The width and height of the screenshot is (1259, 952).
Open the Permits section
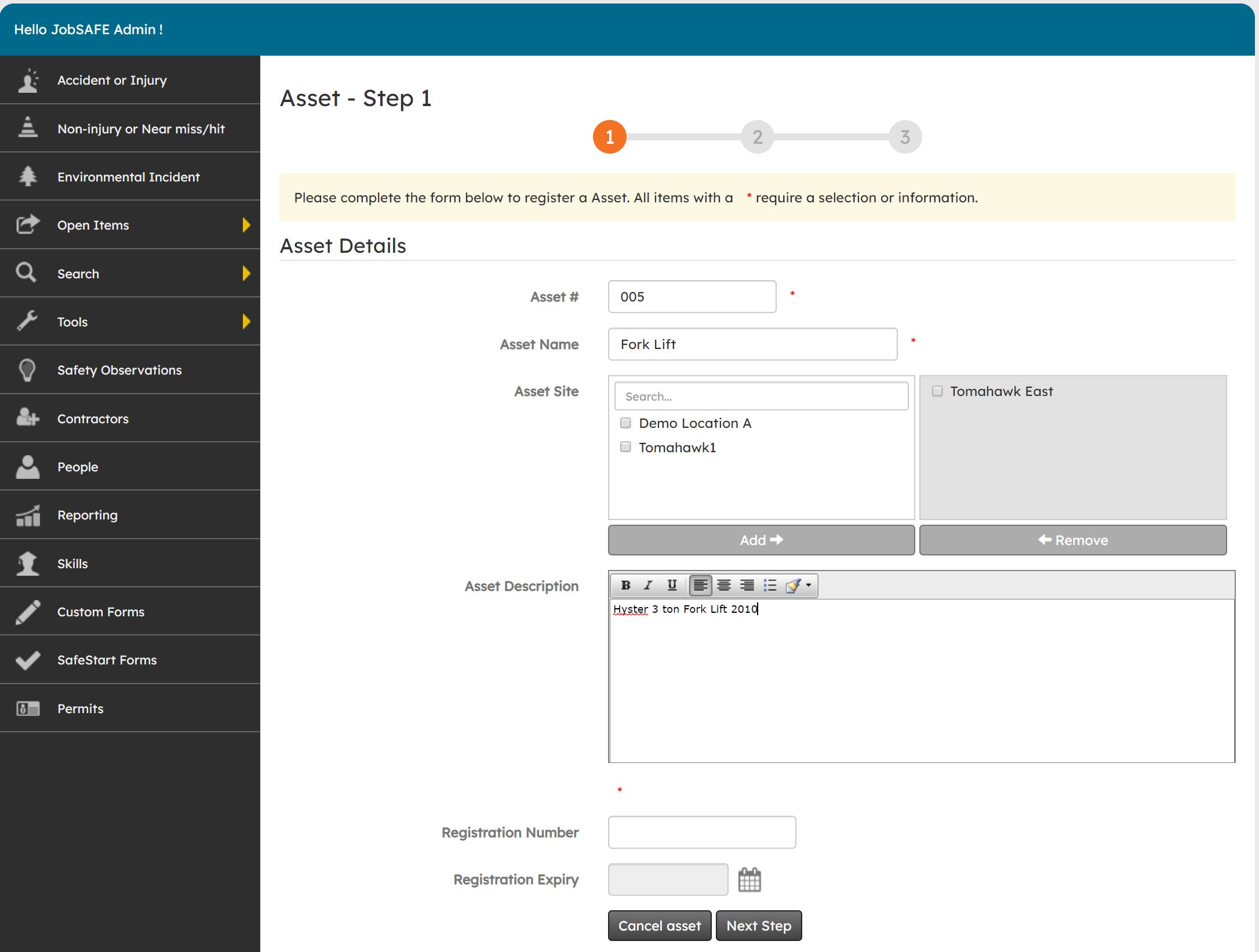pos(80,708)
